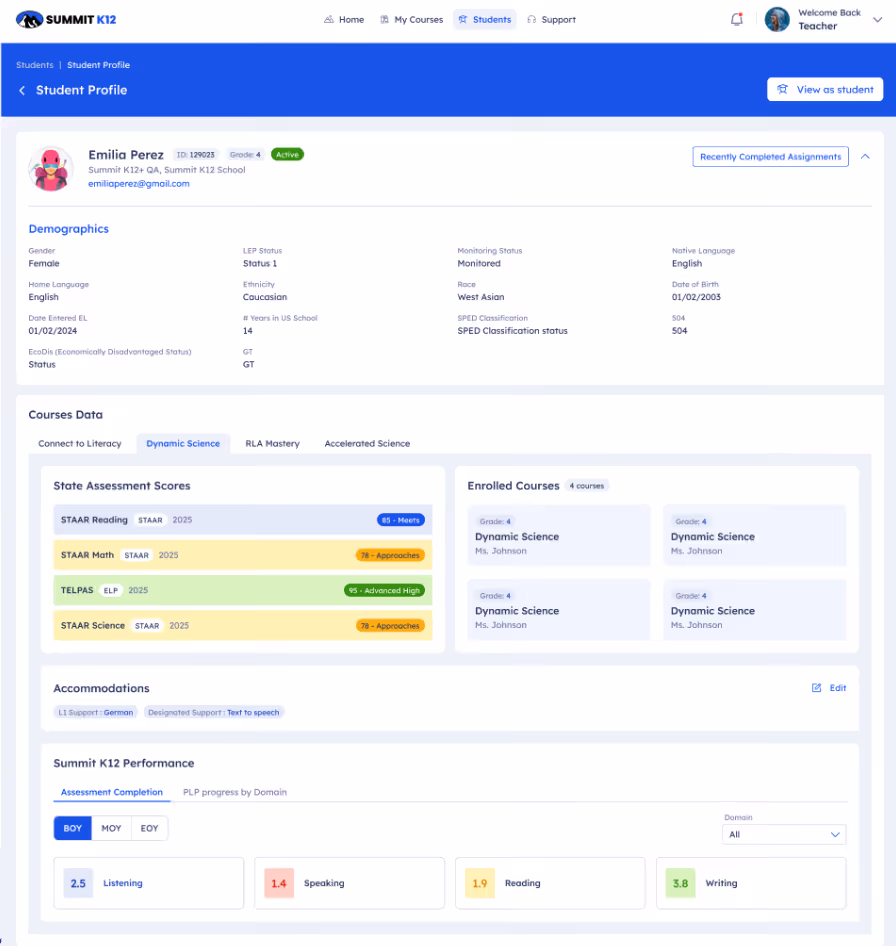The image size is (896, 946).
Task: Select the Assessment Completion tab
Action: (x=112, y=792)
